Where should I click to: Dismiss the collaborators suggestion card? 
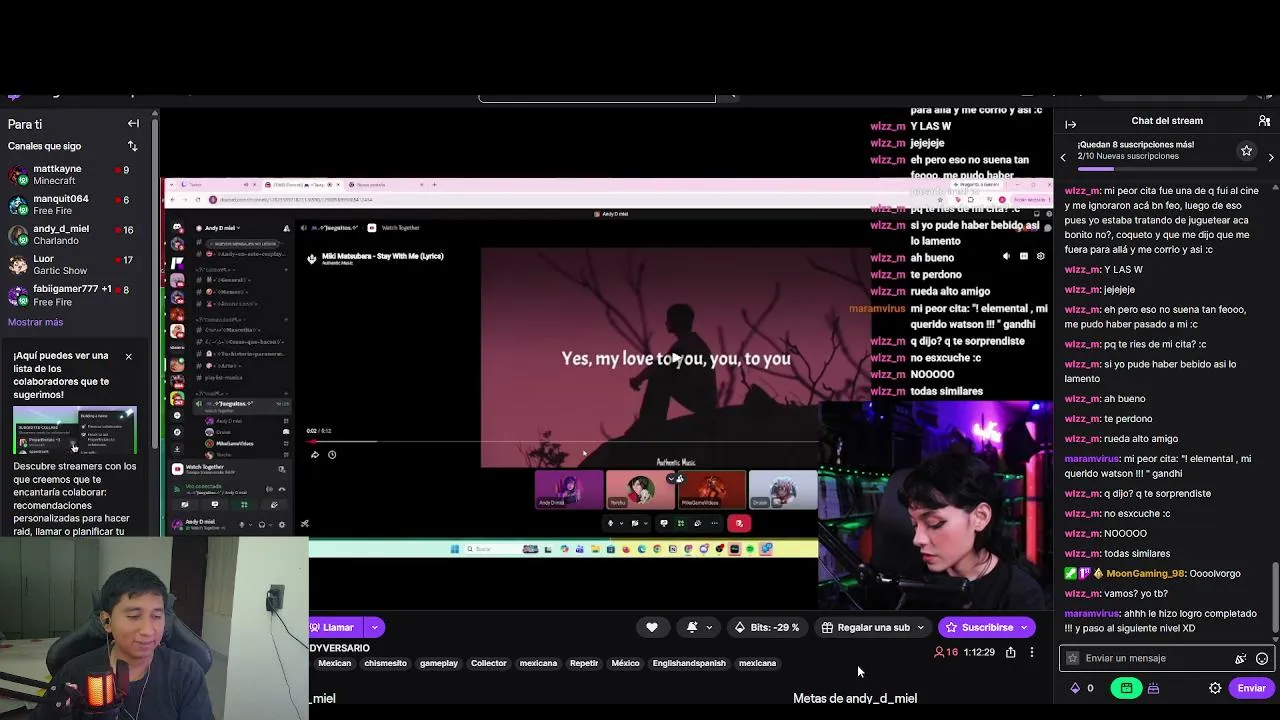coord(128,357)
